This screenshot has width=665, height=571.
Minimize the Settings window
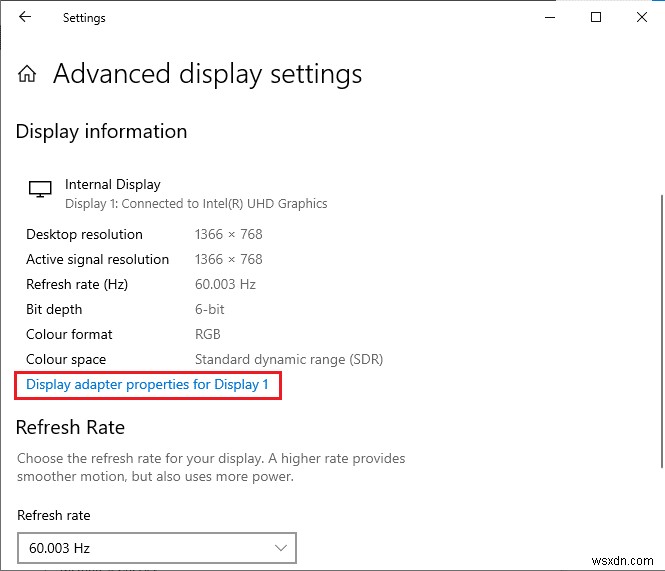coord(549,17)
